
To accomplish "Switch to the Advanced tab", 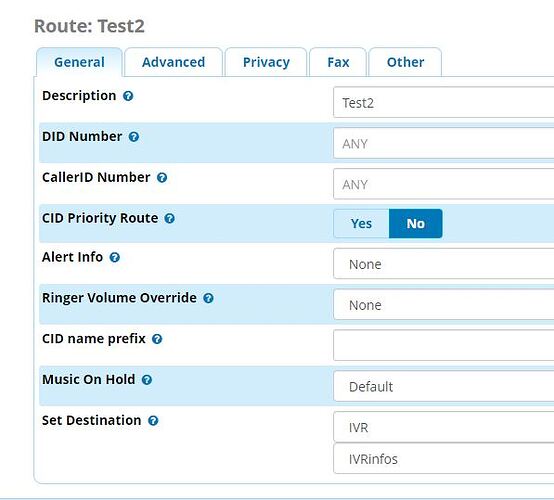I will [173, 62].
